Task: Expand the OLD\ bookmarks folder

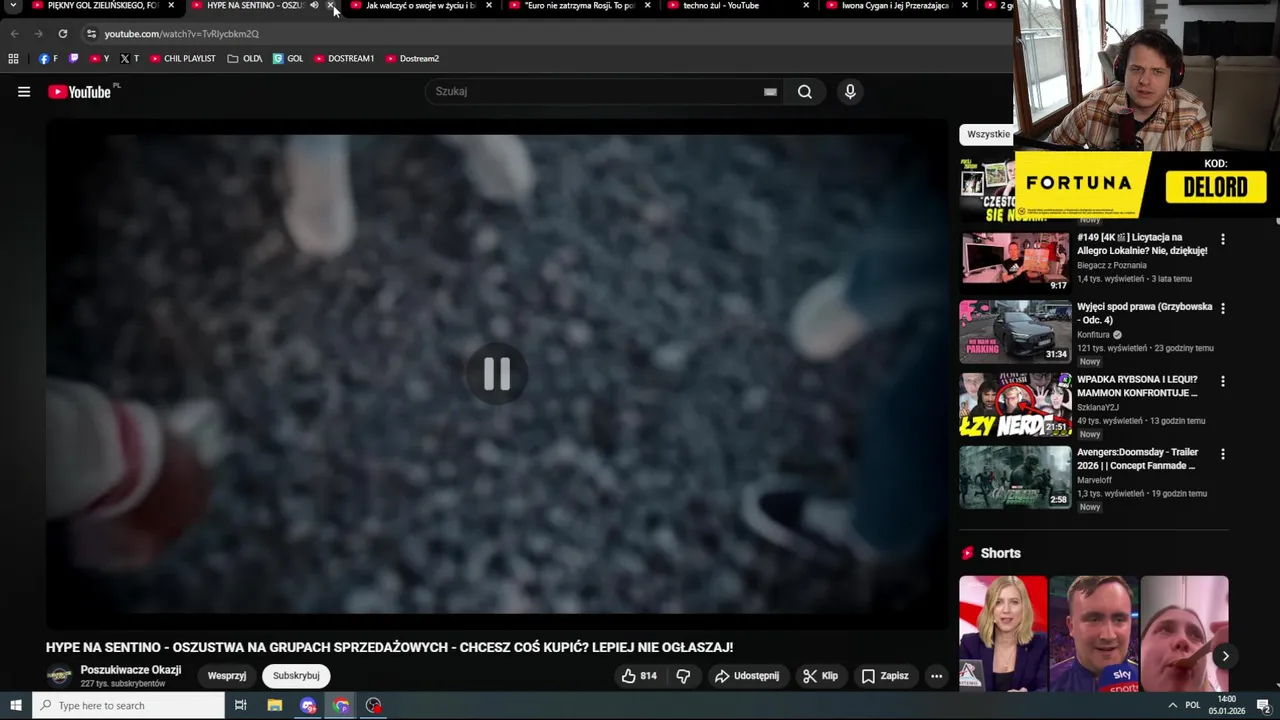Action: pos(245,59)
